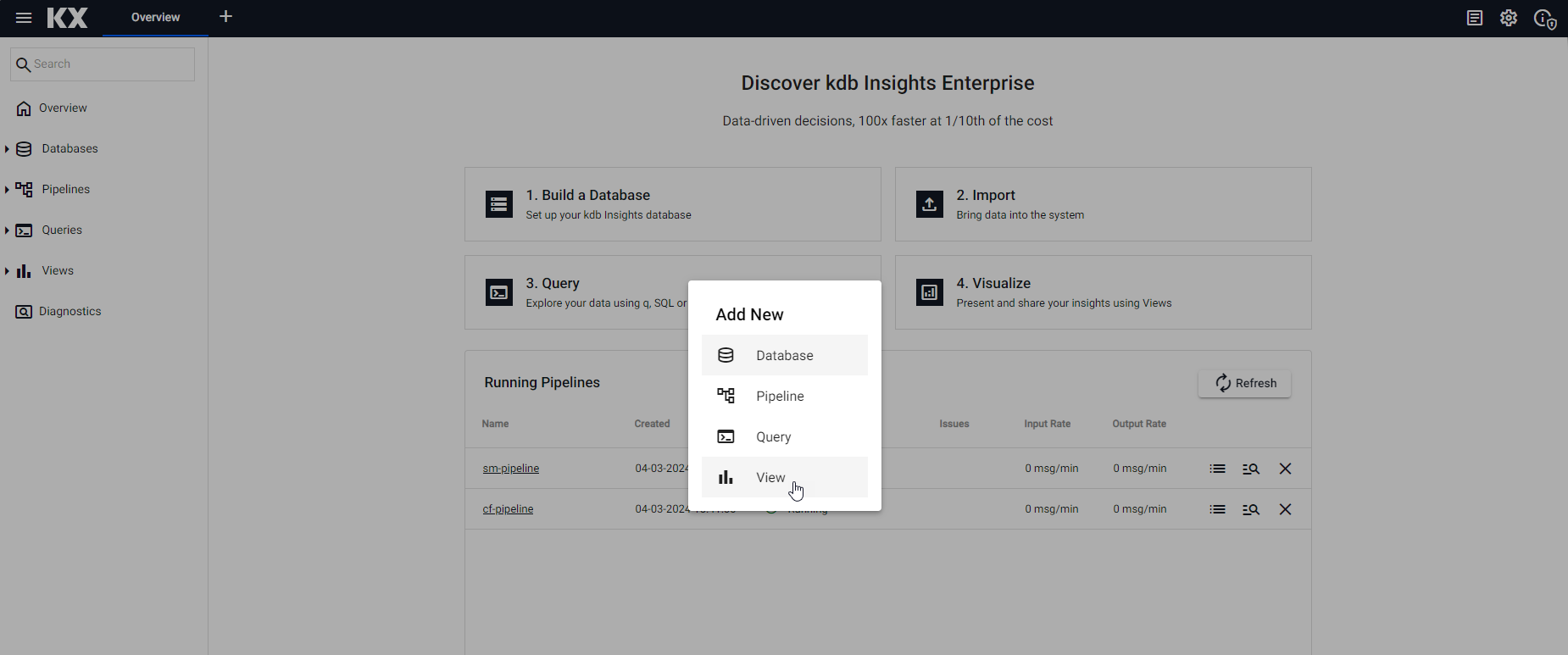Choose Database in Add New menu
Screen dimensions: 1568x655
(x=784, y=355)
